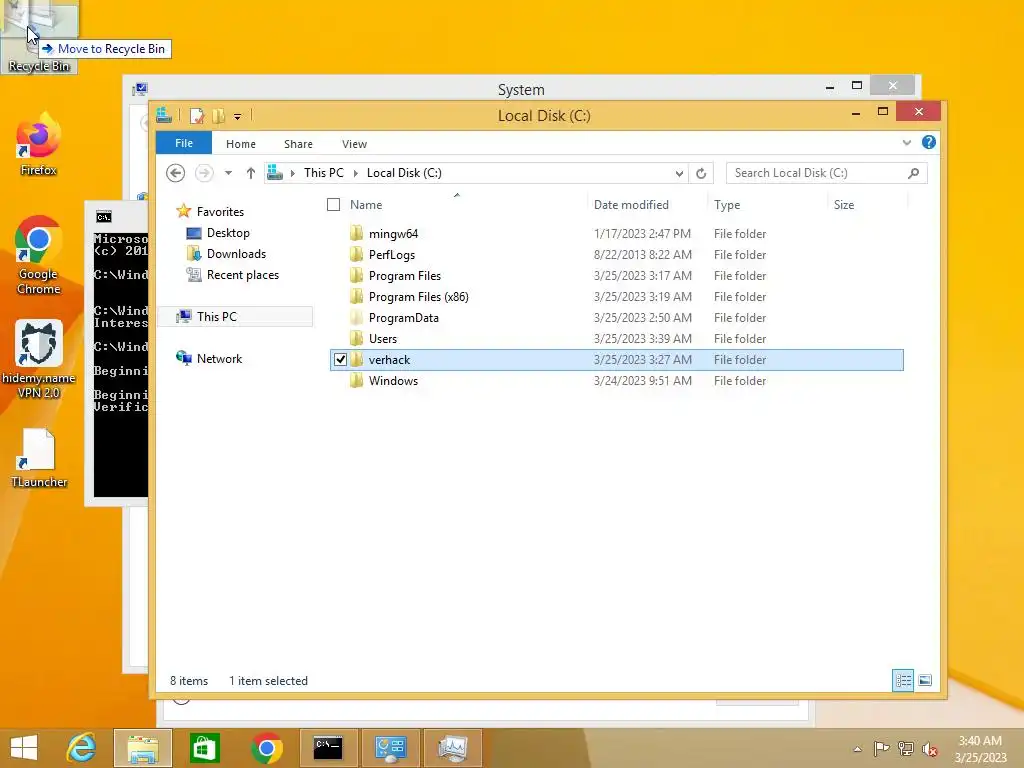Open the Windows Start button

[24, 748]
